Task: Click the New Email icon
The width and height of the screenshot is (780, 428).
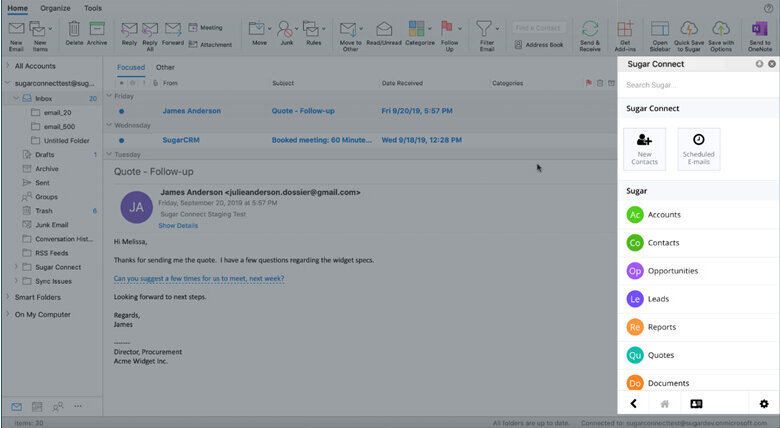Action: coord(16,29)
